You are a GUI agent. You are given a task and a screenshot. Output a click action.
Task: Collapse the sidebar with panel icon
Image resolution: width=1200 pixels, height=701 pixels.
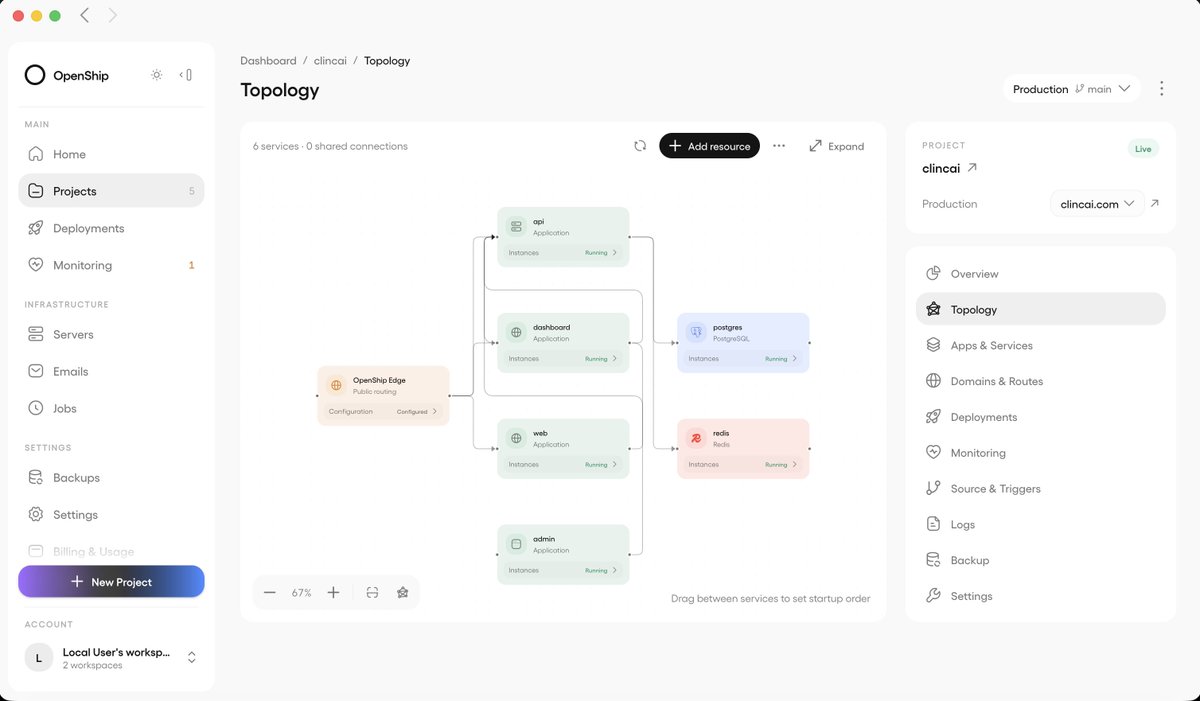[x=186, y=75]
